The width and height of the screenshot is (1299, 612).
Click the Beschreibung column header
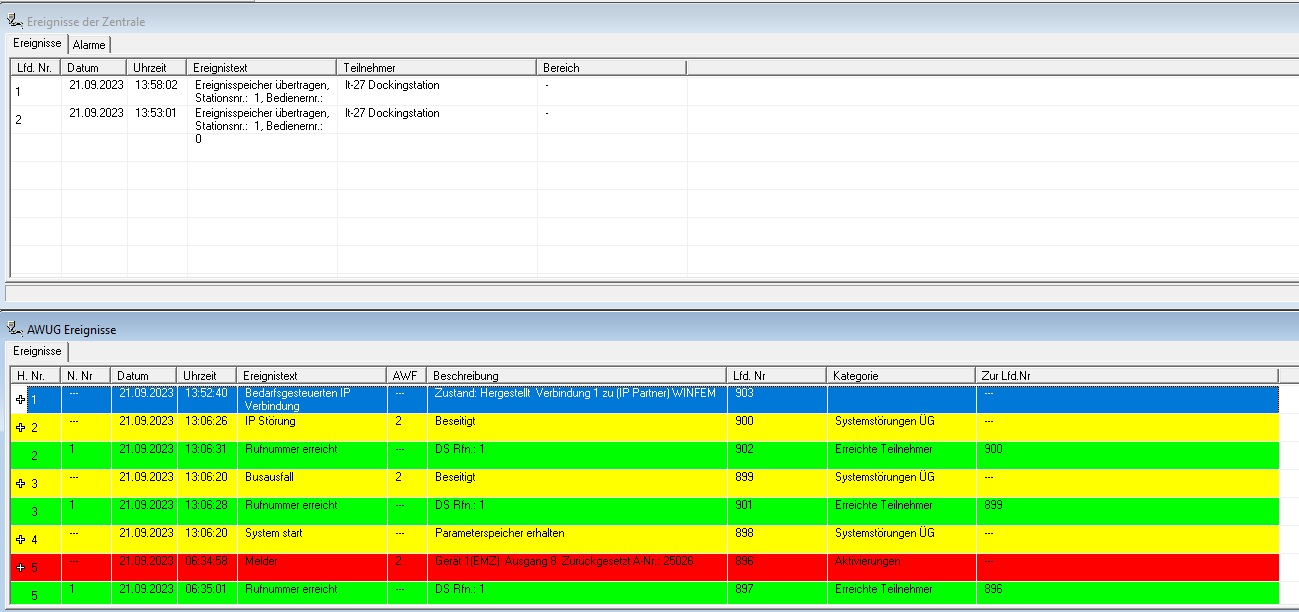point(577,375)
